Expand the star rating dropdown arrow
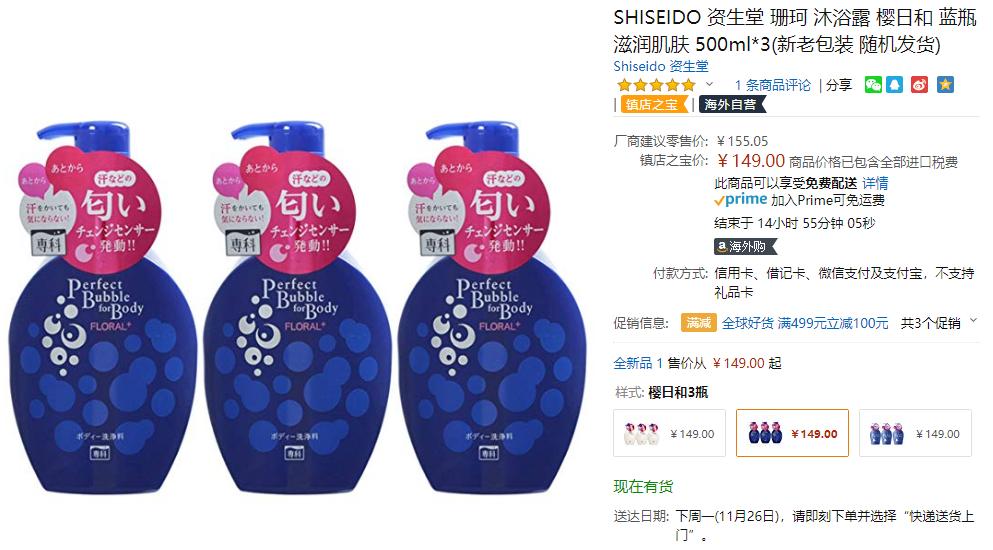Screen dimensions: 993x550 (x=710, y=84)
